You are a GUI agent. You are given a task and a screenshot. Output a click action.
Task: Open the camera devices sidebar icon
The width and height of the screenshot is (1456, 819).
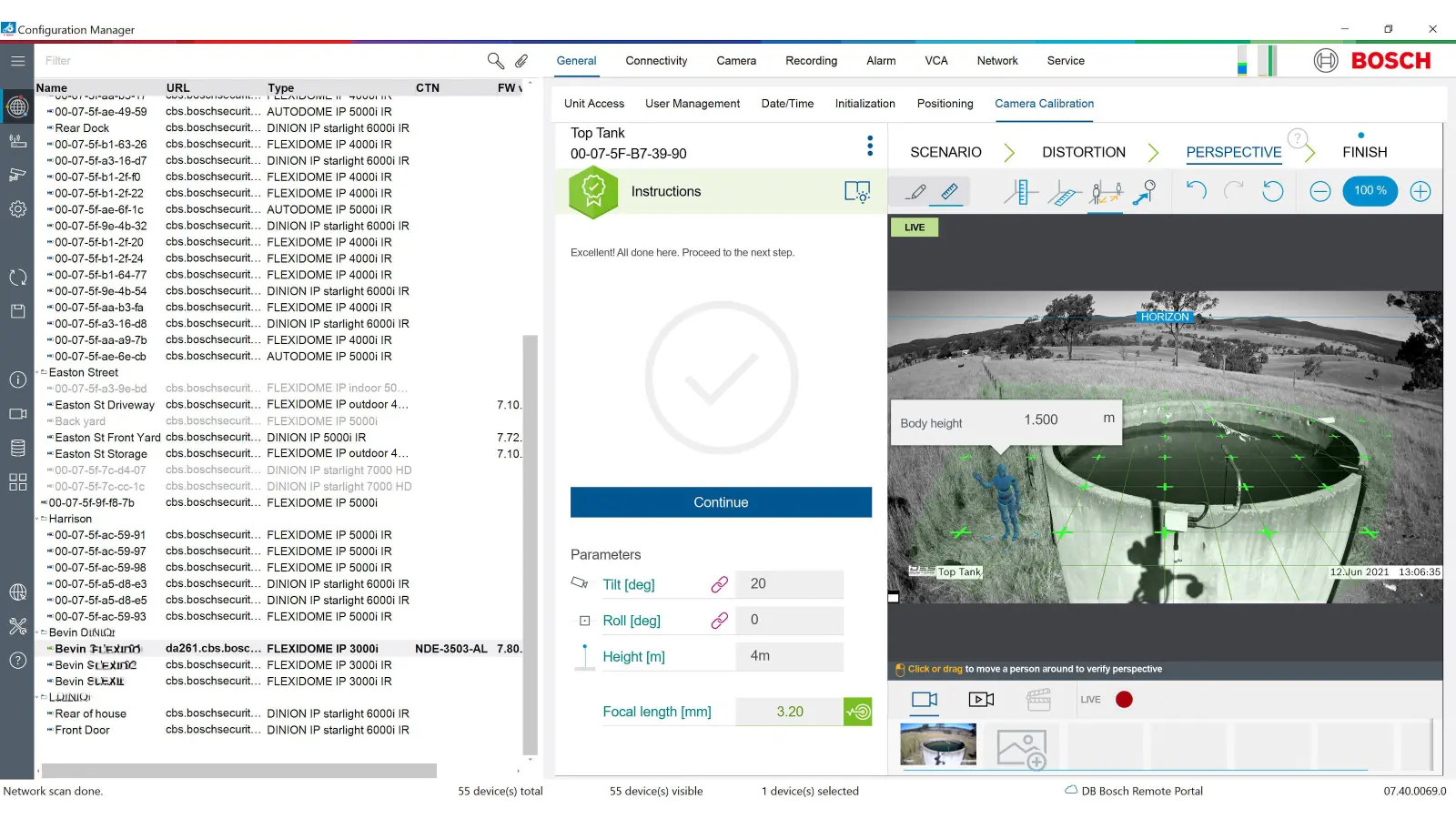coord(17,175)
